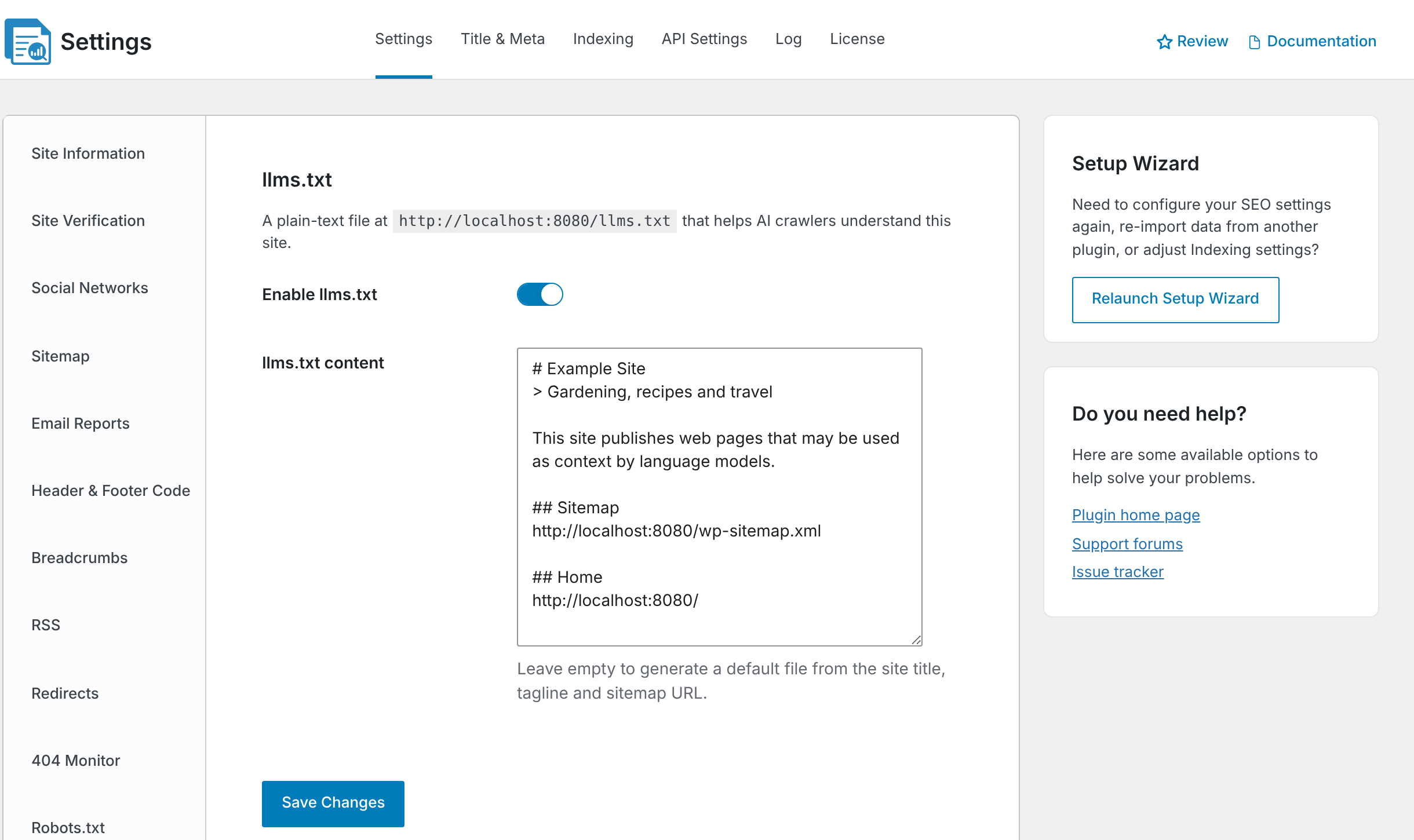Open Social Networks settings section
1414x840 pixels.
click(x=90, y=288)
